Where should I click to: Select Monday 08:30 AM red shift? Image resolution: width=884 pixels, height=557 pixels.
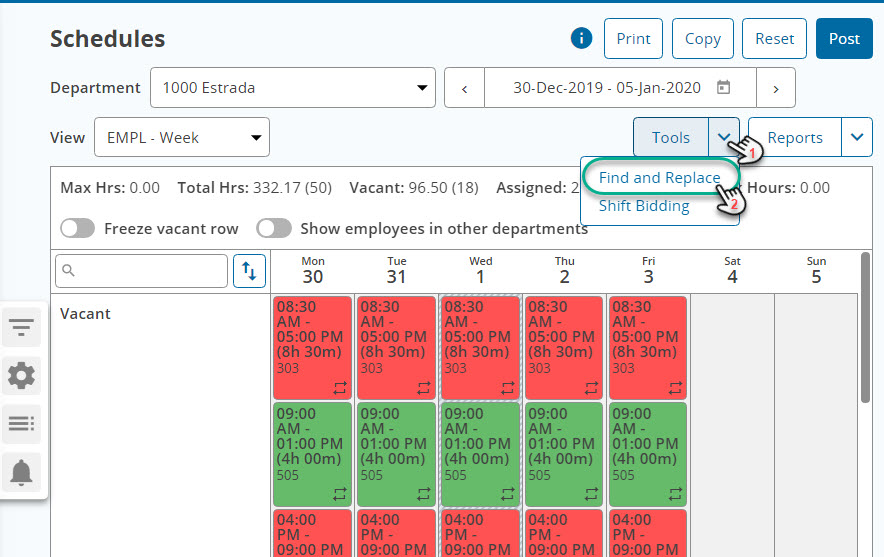coord(312,347)
